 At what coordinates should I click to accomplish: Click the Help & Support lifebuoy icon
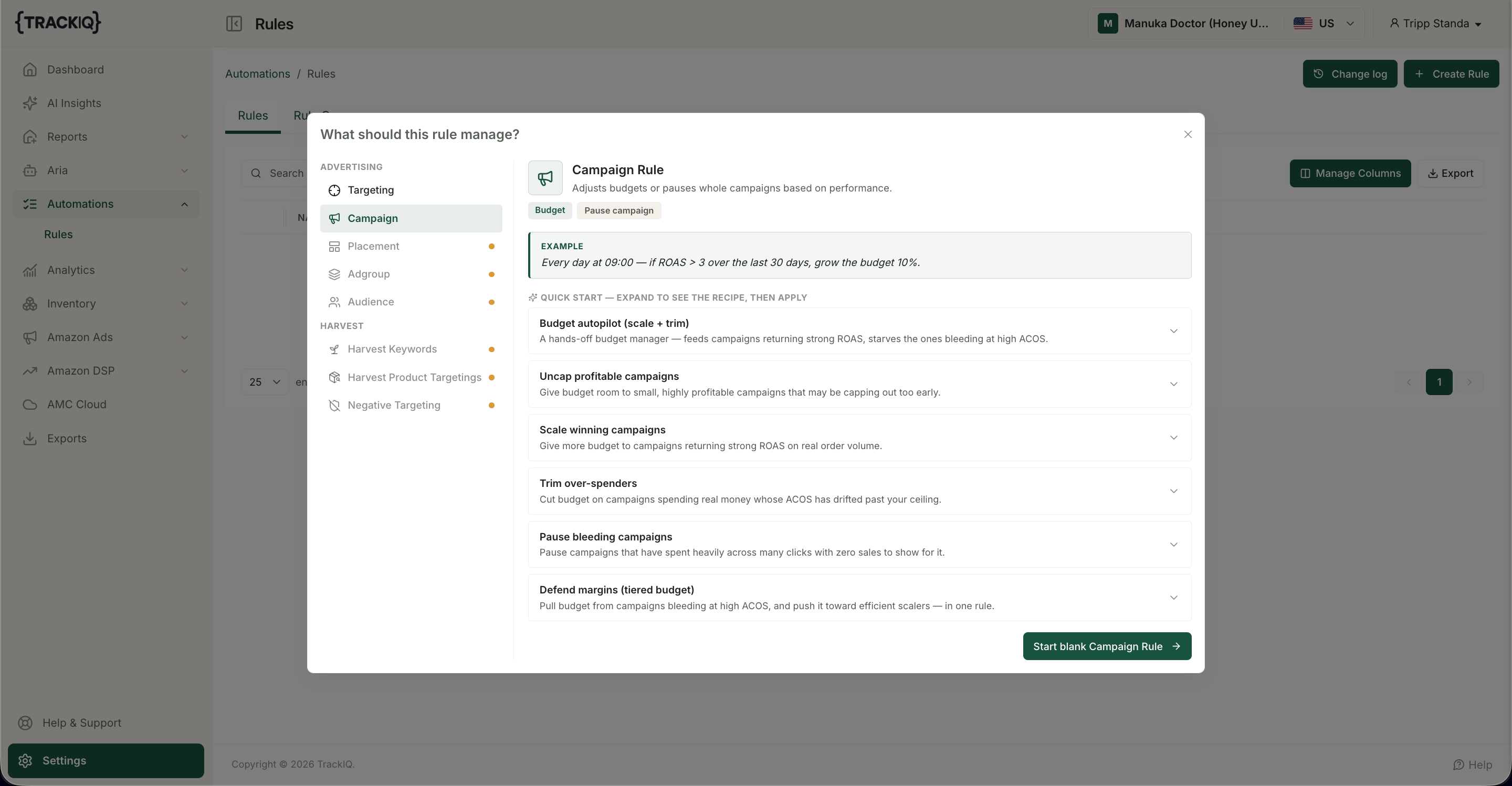[25, 723]
